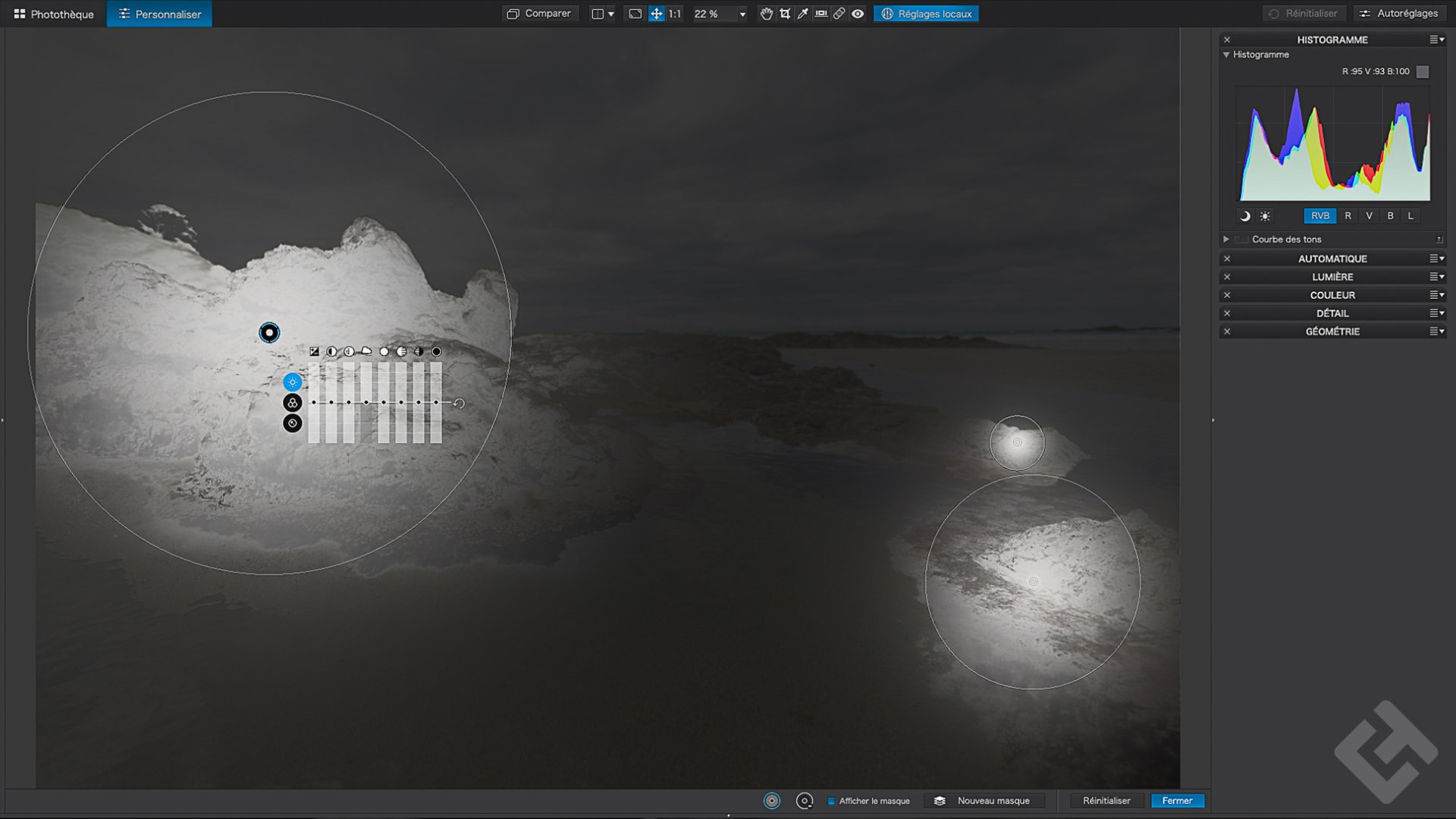
Task: Switch to Personnaliser tab
Action: pyautogui.click(x=159, y=14)
